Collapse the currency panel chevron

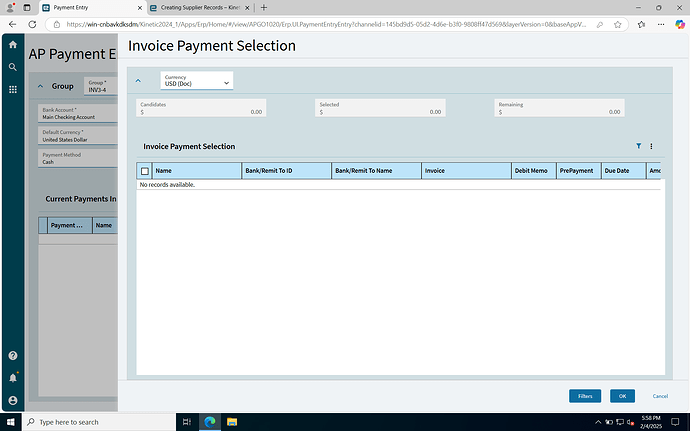[138, 81]
